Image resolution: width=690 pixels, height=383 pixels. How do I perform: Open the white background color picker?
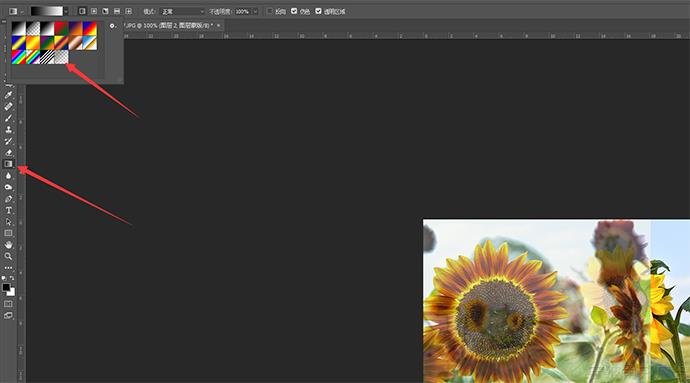(x=11, y=292)
